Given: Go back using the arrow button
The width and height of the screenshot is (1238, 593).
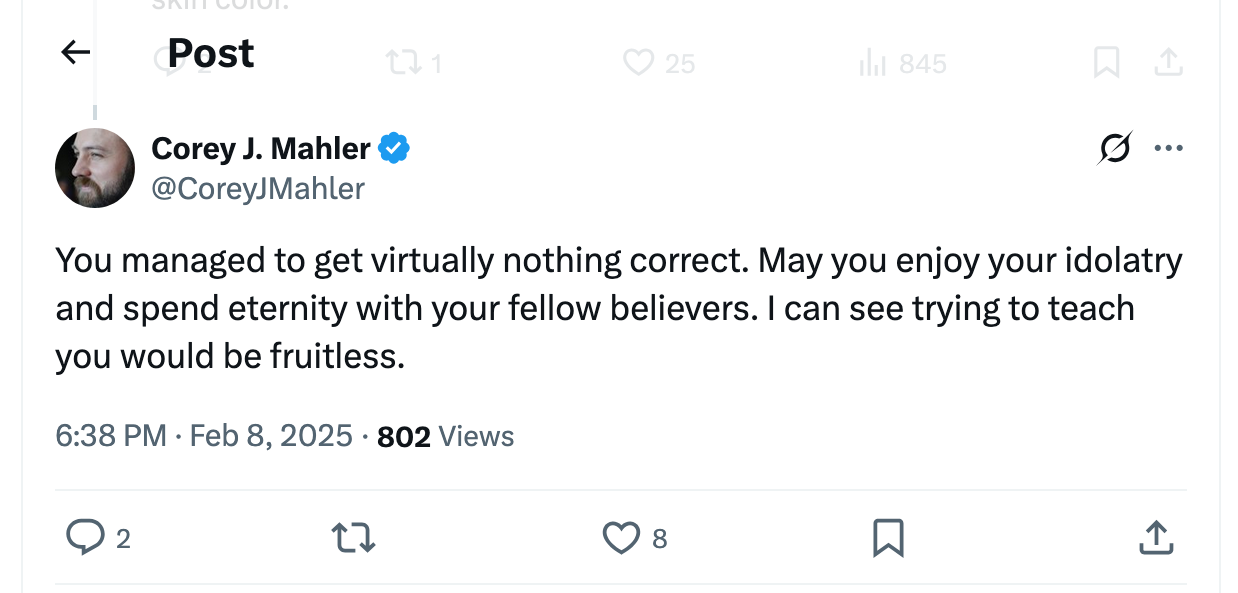Looking at the screenshot, I should (x=73, y=52).
